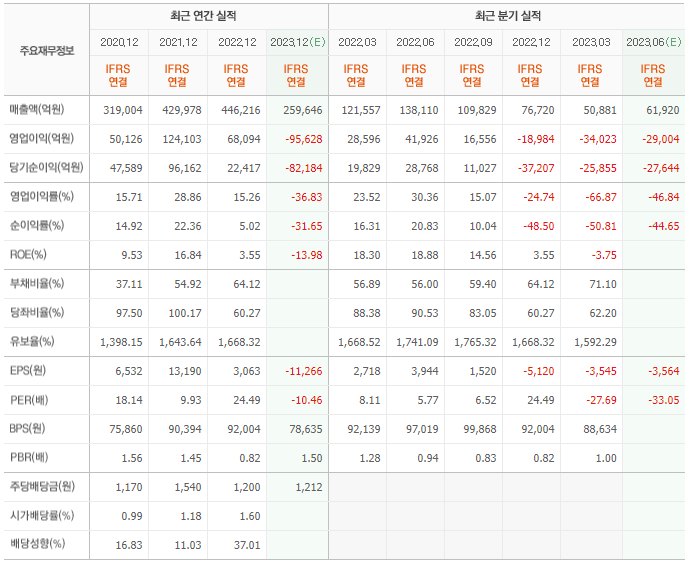Select the operating profit value 124,103

[x=182, y=139]
